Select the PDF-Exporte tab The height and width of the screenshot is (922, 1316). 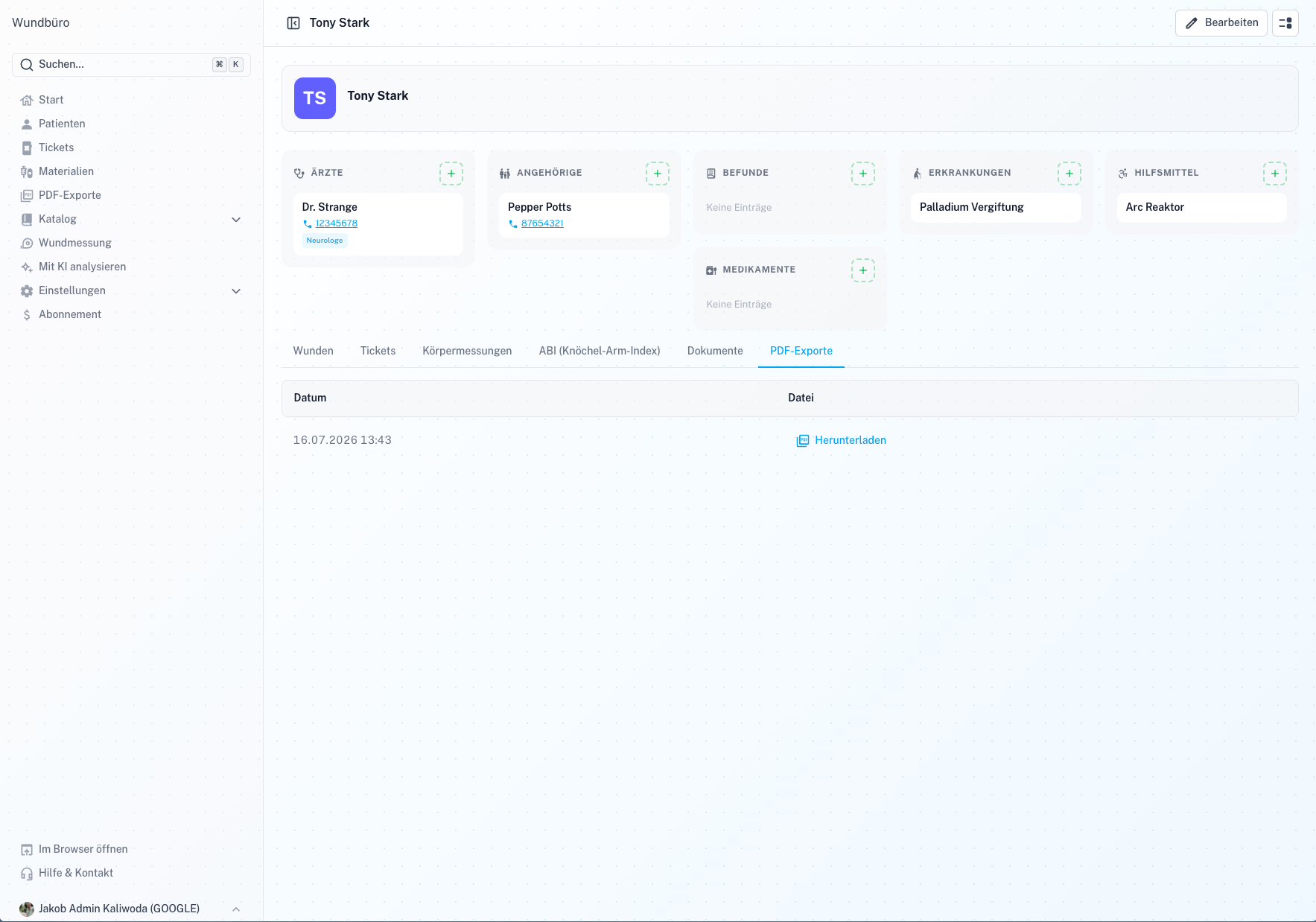[x=801, y=351]
